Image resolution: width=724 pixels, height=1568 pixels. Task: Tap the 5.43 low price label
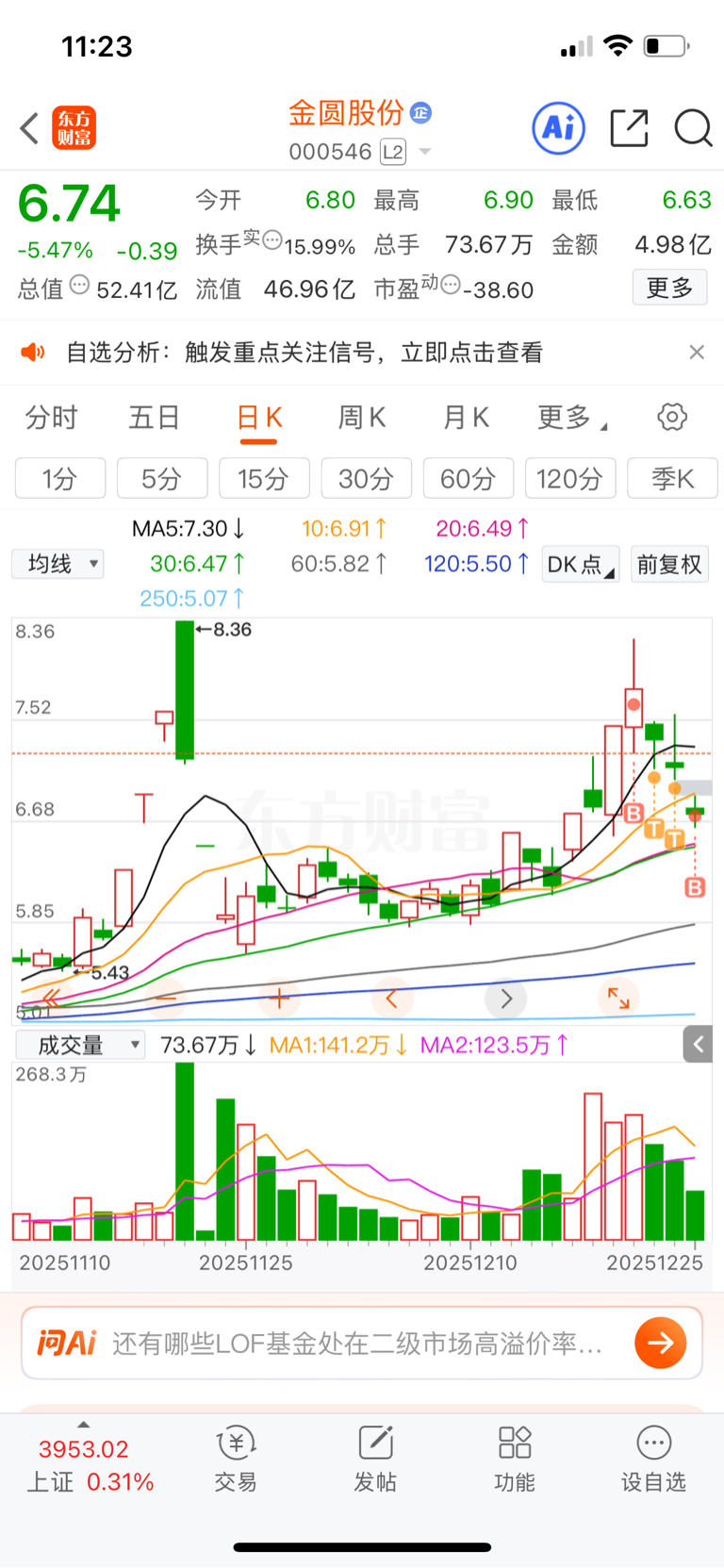(110, 972)
